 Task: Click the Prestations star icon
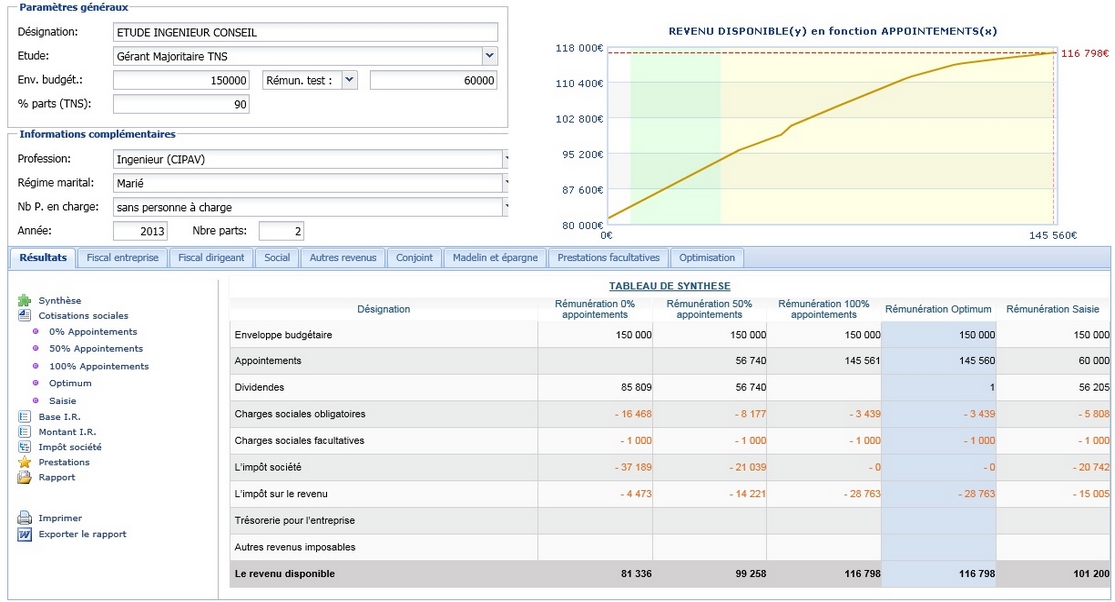pyautogui.click(x=25, y=462)
